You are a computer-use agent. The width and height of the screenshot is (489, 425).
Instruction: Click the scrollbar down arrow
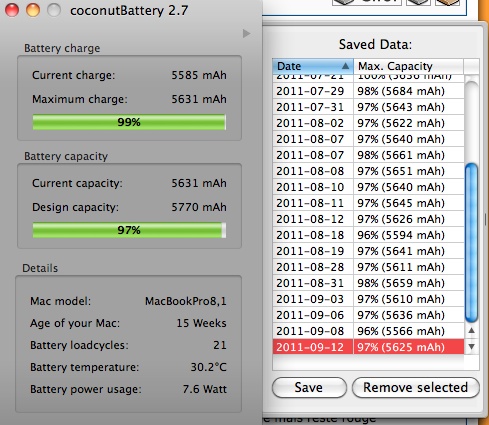click(471, 347)
